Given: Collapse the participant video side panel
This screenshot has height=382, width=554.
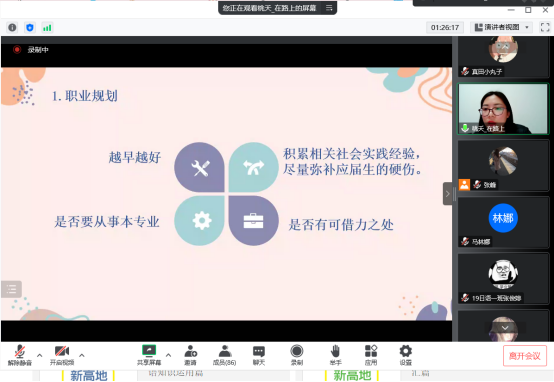Looking at the screenshot, I should (447, 194).
